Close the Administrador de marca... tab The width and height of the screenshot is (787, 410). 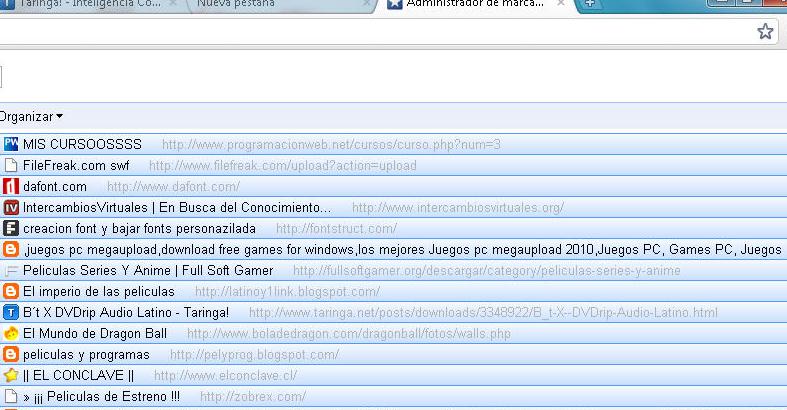(x=561, y=4)
